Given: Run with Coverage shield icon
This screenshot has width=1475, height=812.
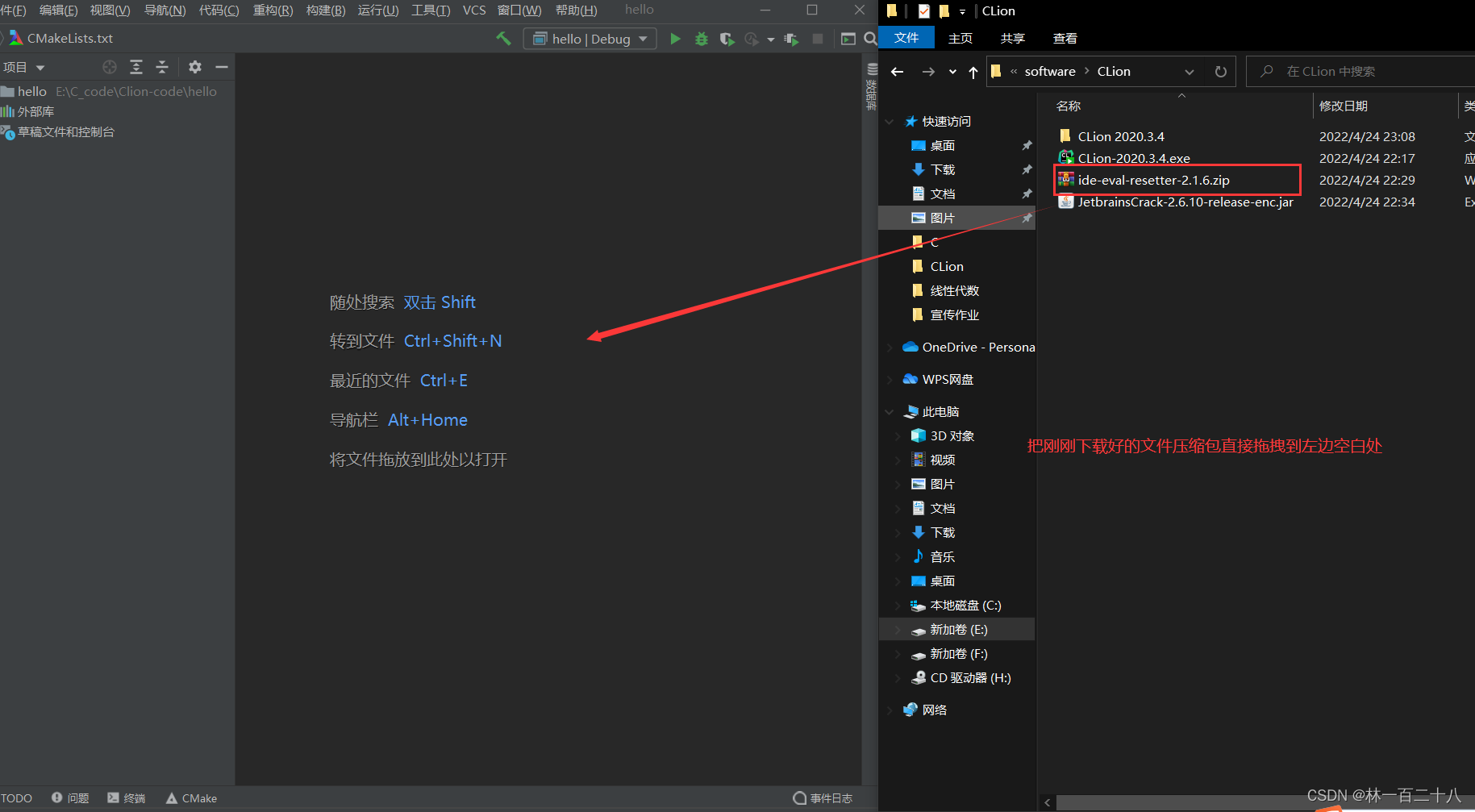Looking at the screenshot, I should point(727,39).
